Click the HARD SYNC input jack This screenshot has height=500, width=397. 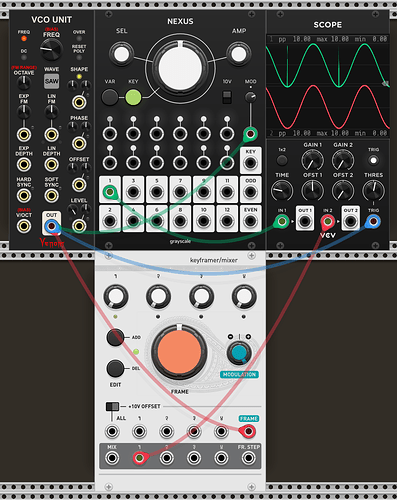point(24,195)
